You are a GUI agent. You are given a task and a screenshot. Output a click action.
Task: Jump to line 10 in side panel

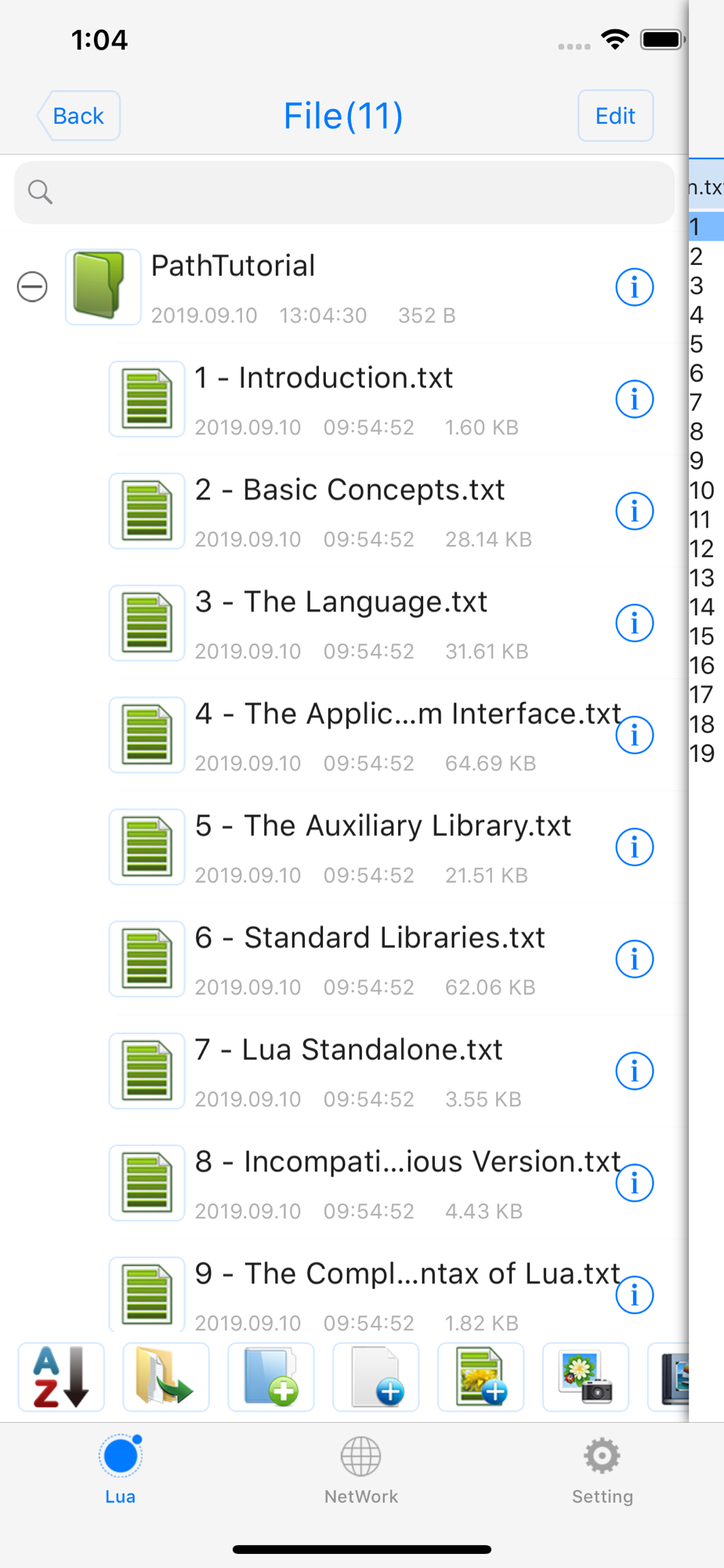pyautogui.click(x=702, y=491)
